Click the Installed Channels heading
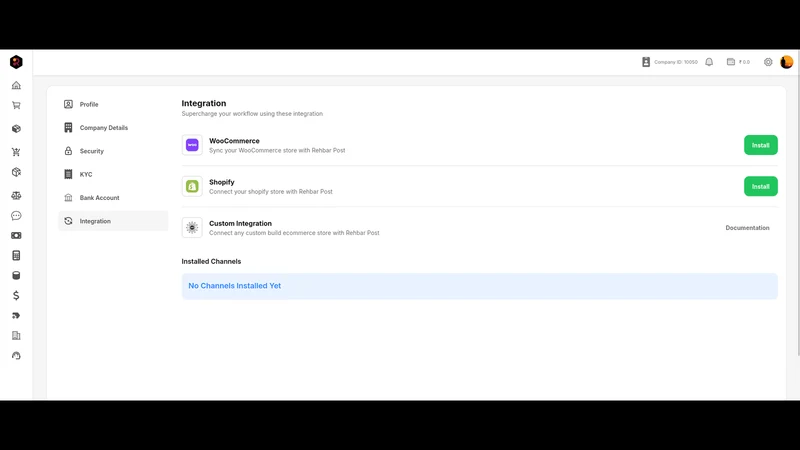 [x=211, y=261]
